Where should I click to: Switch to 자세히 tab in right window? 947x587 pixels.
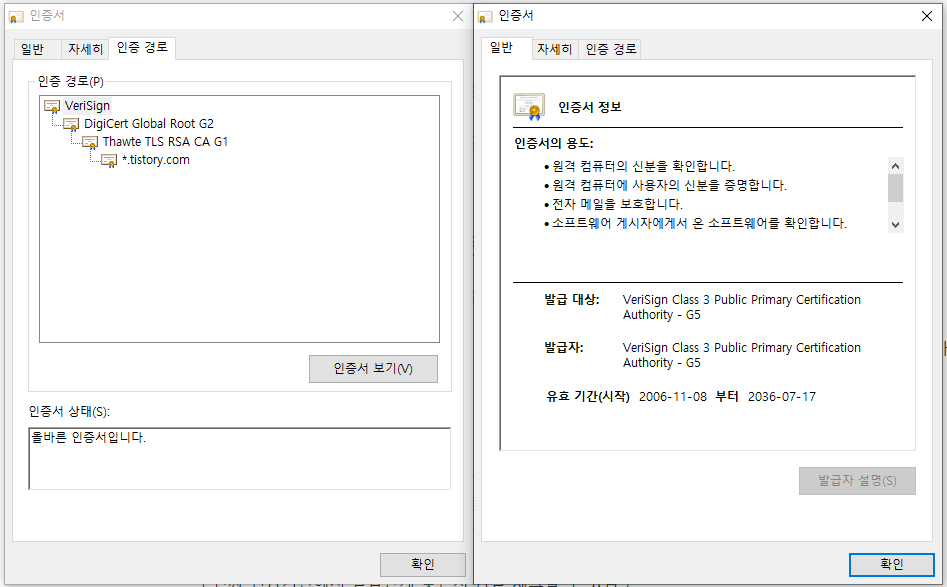tap(554, 49)
